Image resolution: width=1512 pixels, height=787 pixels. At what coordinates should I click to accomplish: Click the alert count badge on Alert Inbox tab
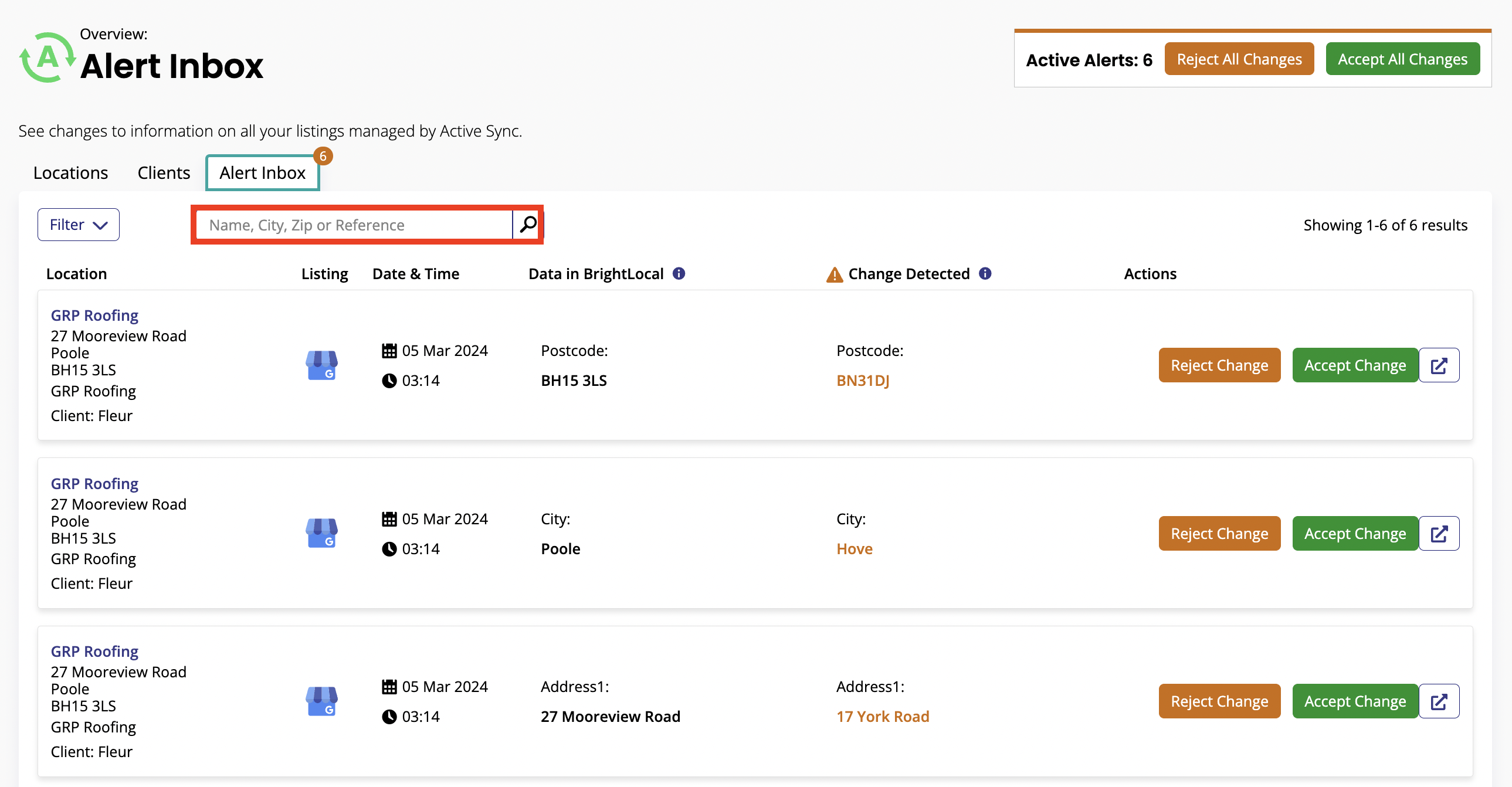pyautogui.click(x=323, y=156)
